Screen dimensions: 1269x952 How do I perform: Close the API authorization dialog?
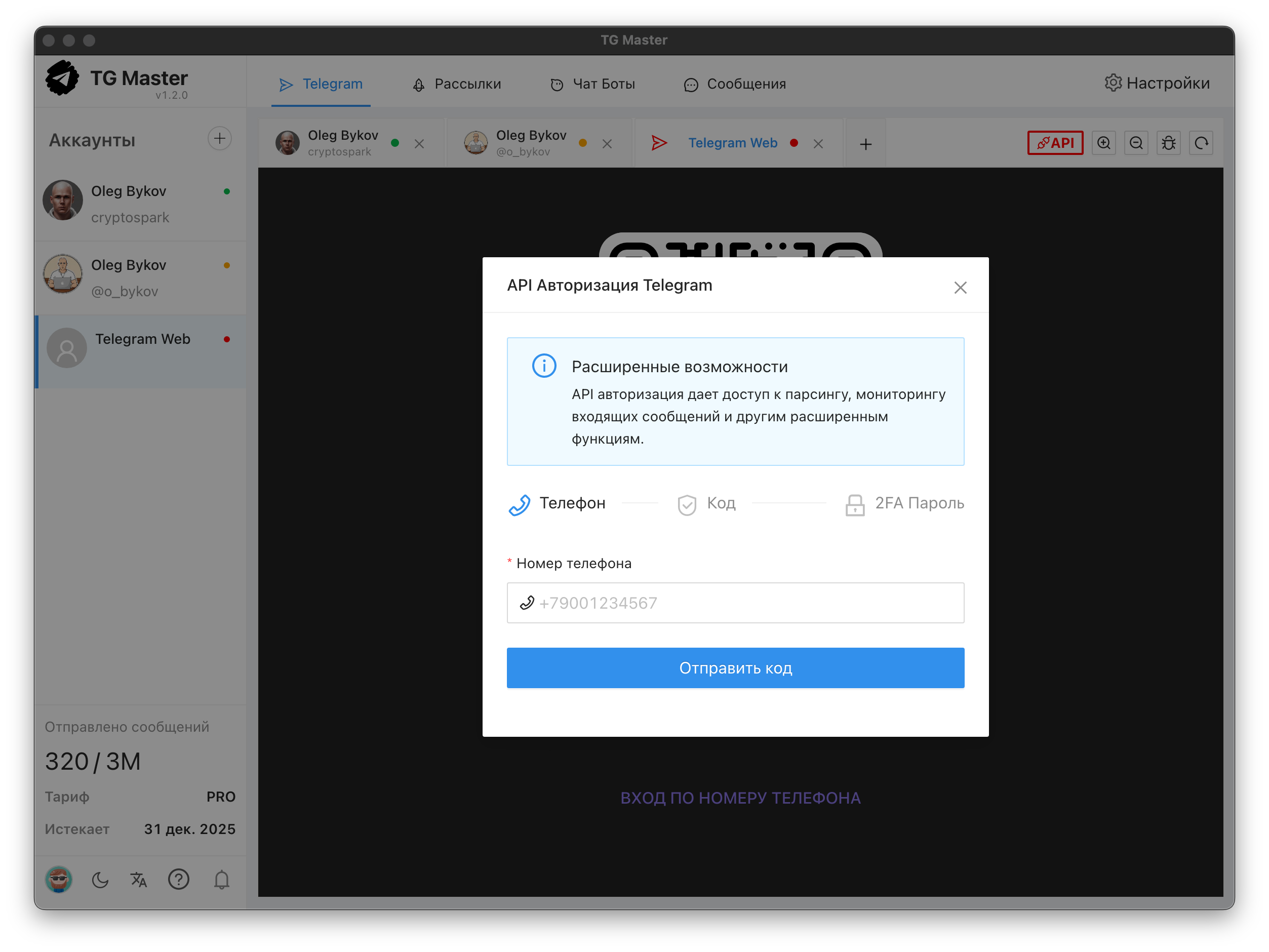(x=960, y=288)
